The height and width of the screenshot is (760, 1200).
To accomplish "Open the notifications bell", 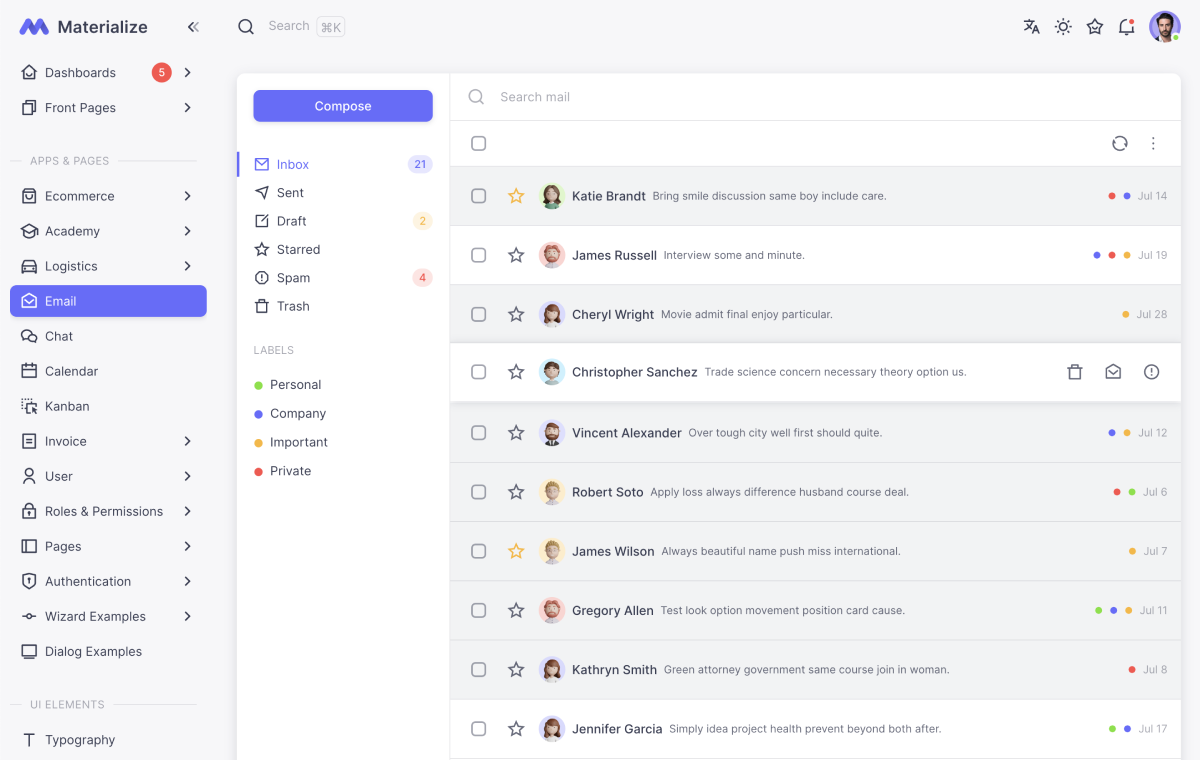I will pos(1126,26).
